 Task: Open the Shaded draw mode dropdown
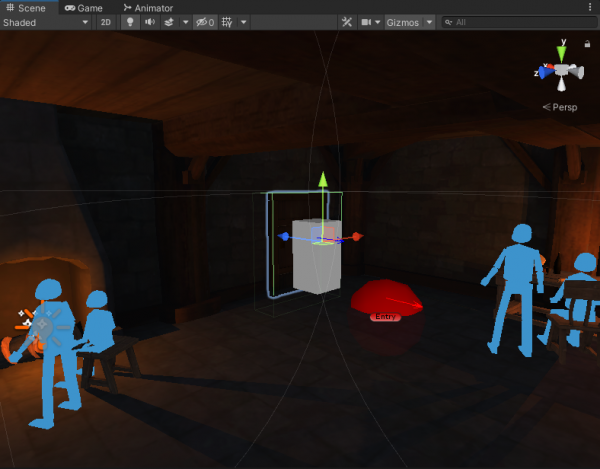pyautogui.click(x=46, y=23)
